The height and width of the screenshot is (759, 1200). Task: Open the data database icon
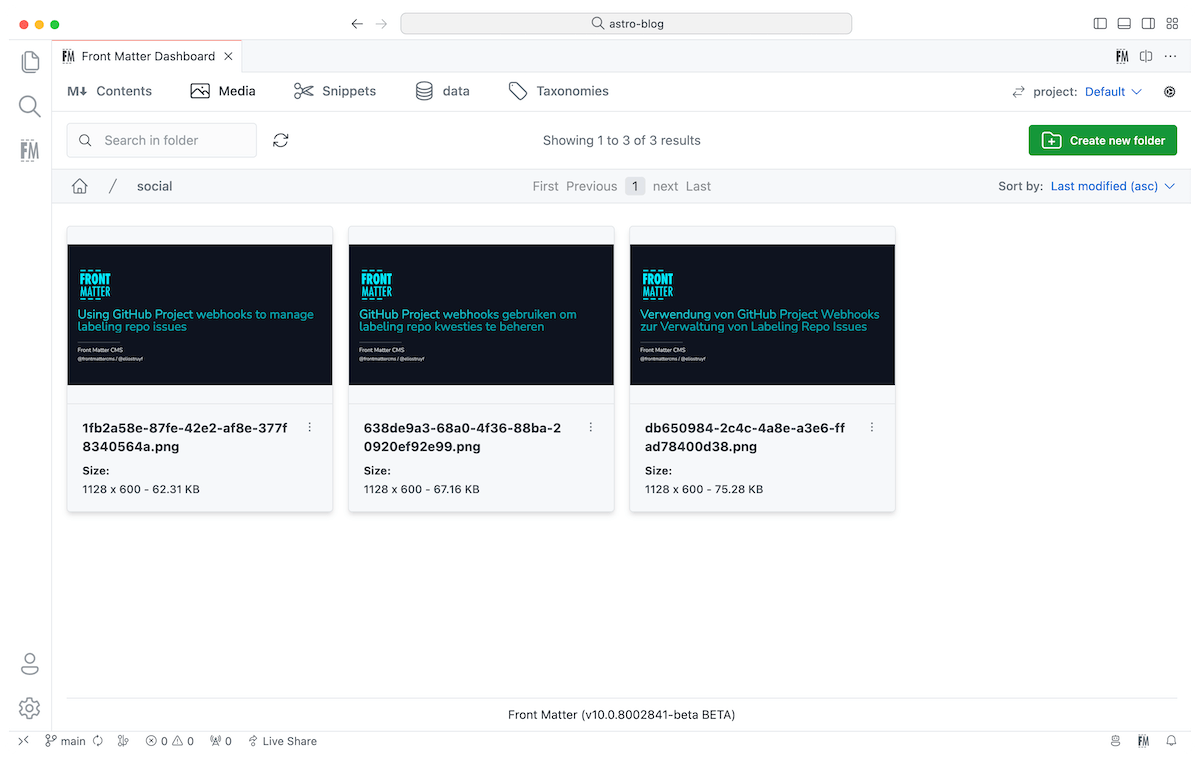pyautogui.click(x=424, y=91)
